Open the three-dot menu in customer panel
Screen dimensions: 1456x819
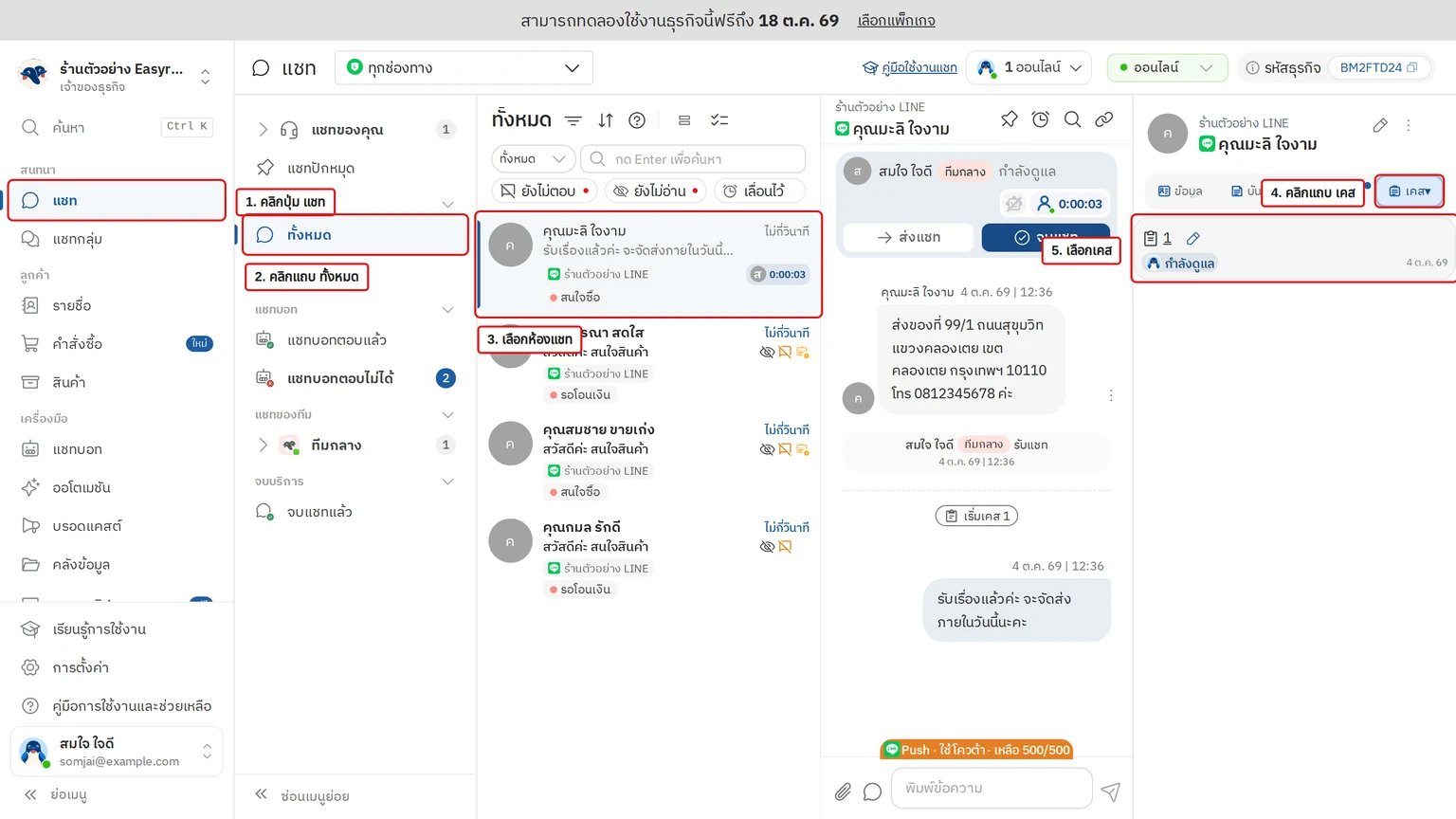pyautogui.click(x=1409, y=125)
